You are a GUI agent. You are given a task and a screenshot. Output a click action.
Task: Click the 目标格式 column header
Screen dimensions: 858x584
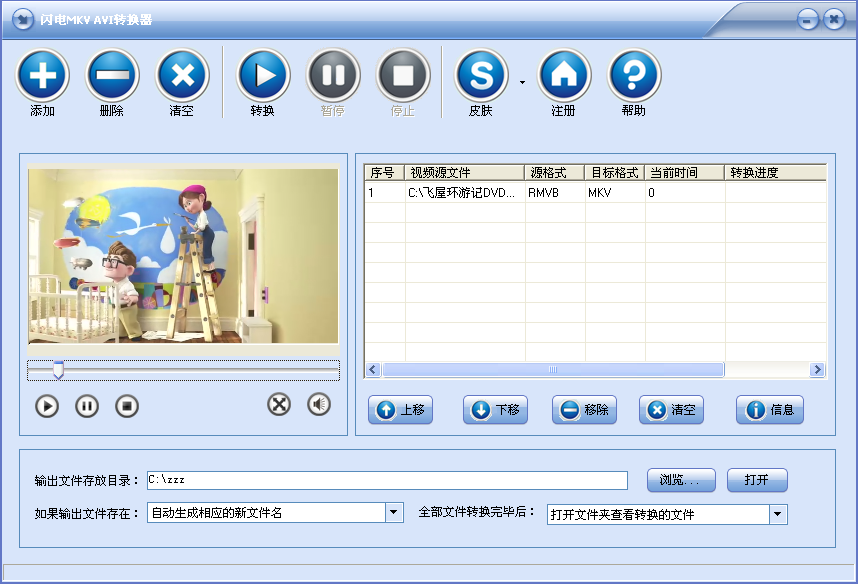[614, 172]
